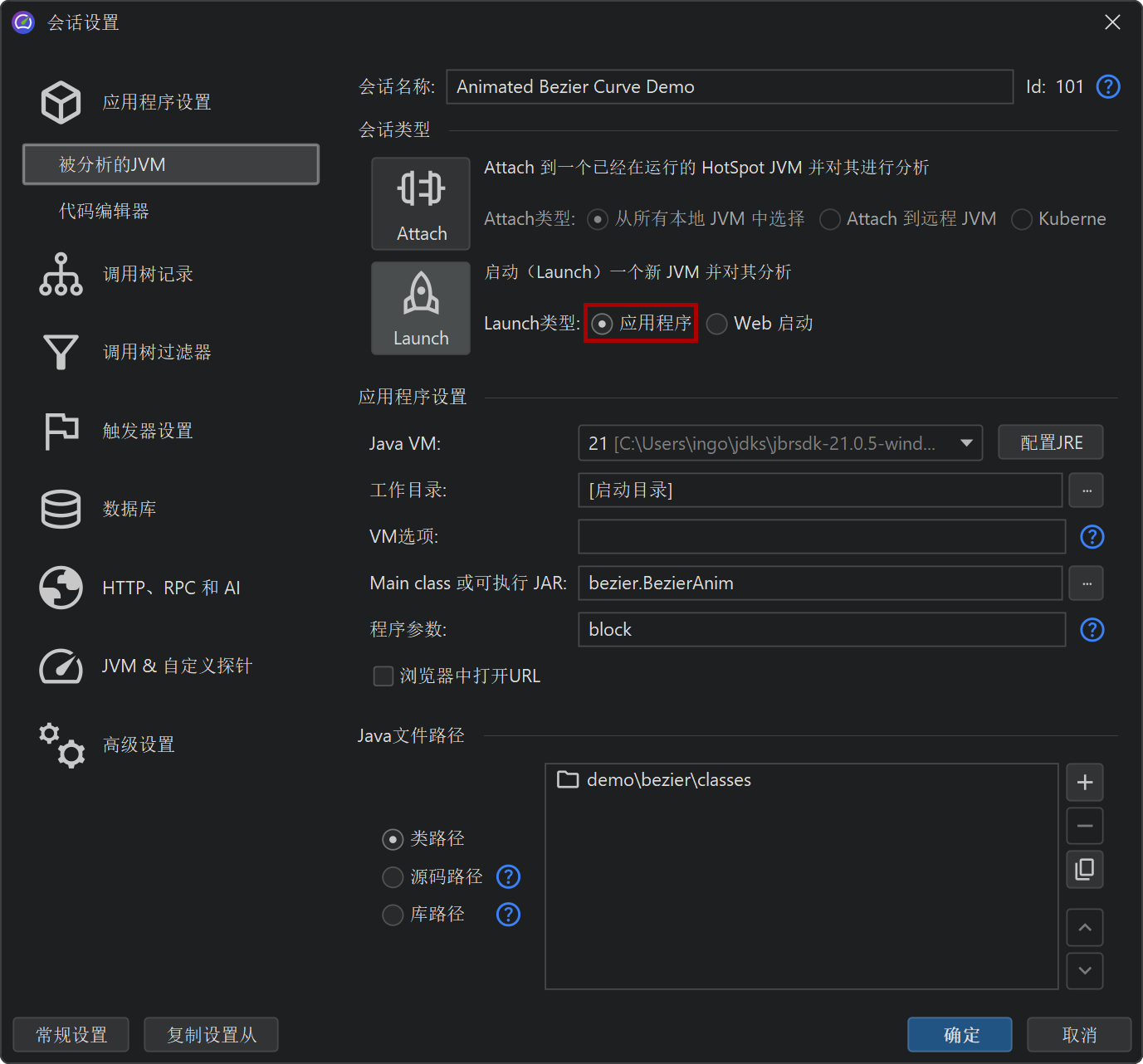Select the Web 启动 radio button
The height and width of the screenshot is (1064, 1143).
tap(717, 324)
